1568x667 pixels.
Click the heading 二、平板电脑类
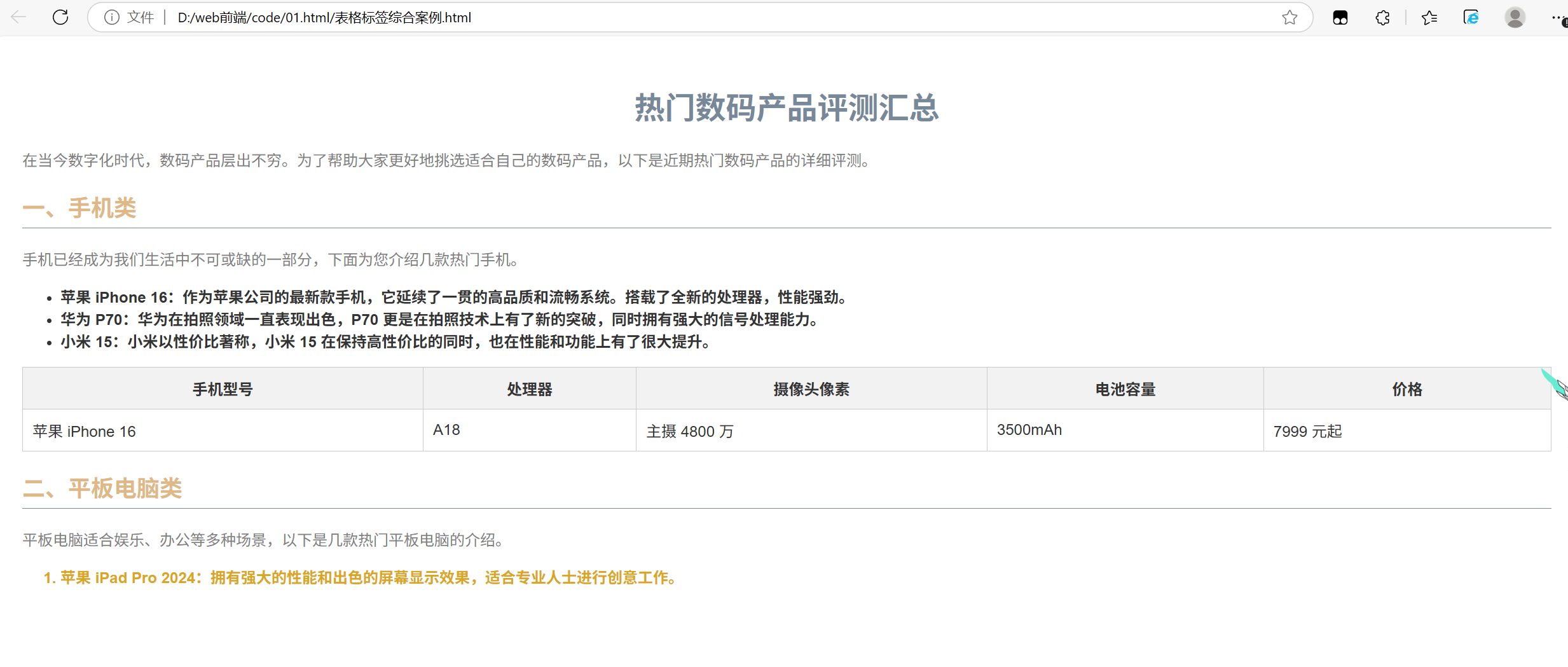click(102, 488)
